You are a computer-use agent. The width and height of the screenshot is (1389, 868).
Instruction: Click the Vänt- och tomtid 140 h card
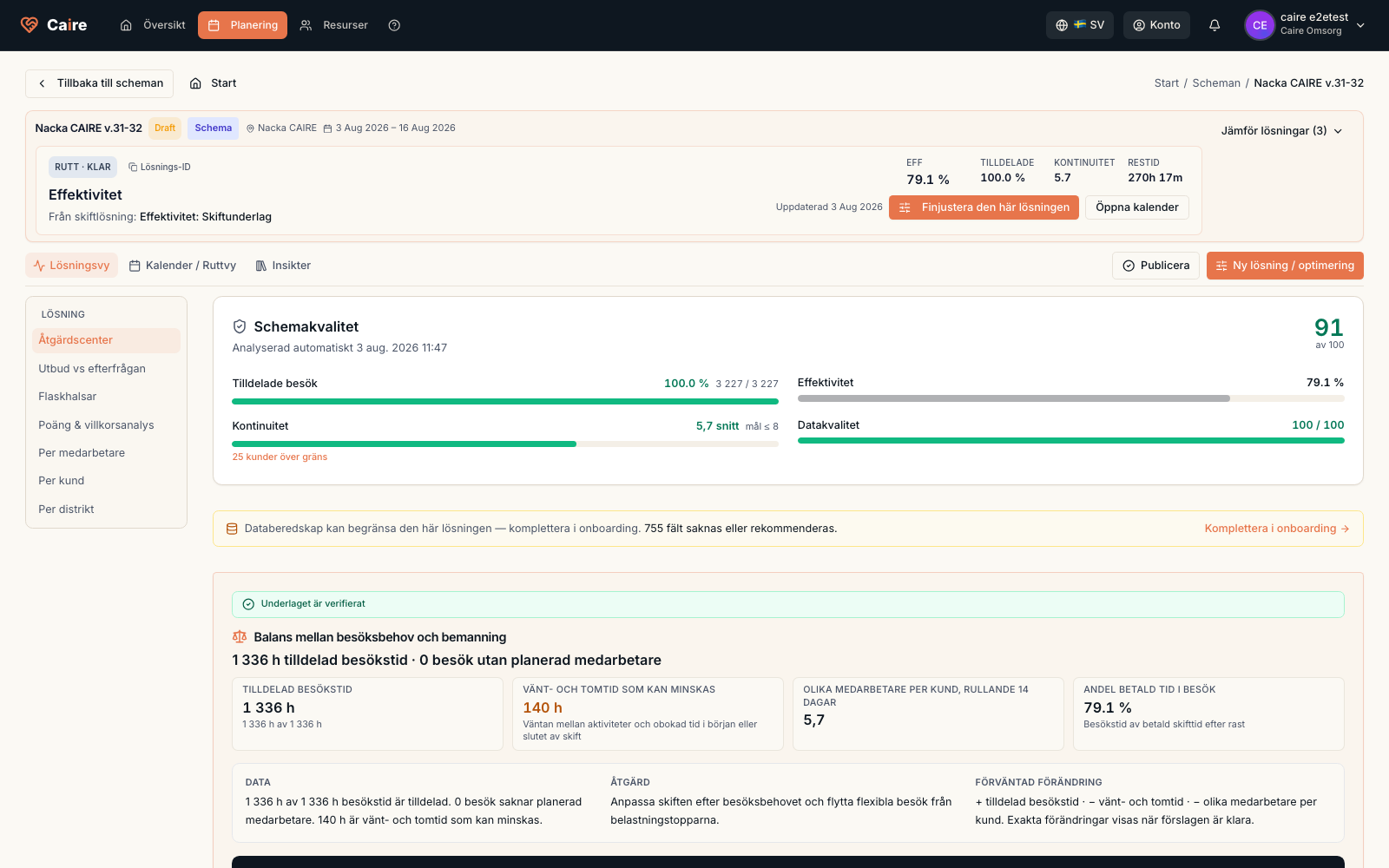pos(648,713)
